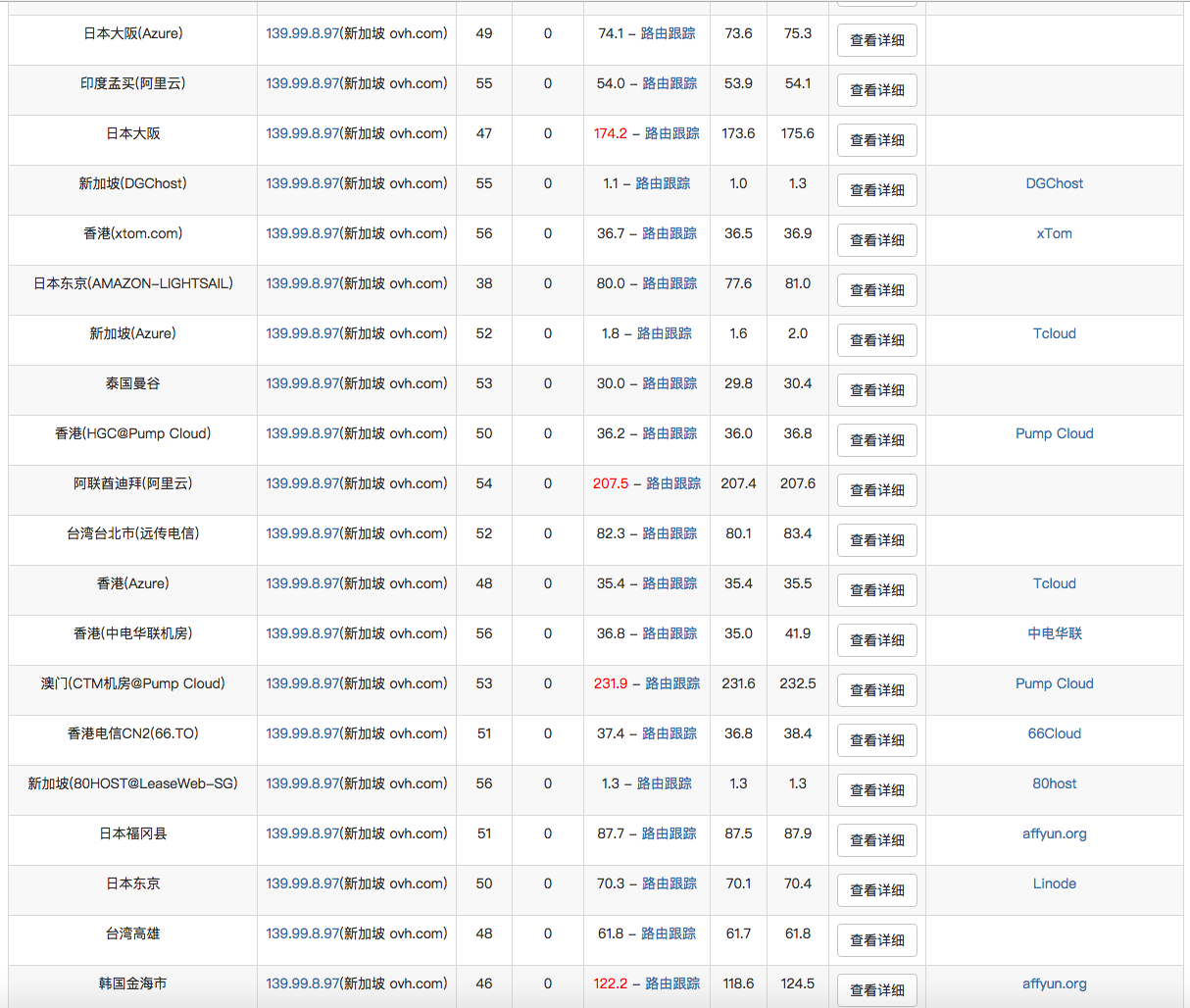Click 查看详细 button for 新加坡(DGChost) row
Viewport: 1190px width, 1008px height.
pyautogui.click(x=876, y=191)
